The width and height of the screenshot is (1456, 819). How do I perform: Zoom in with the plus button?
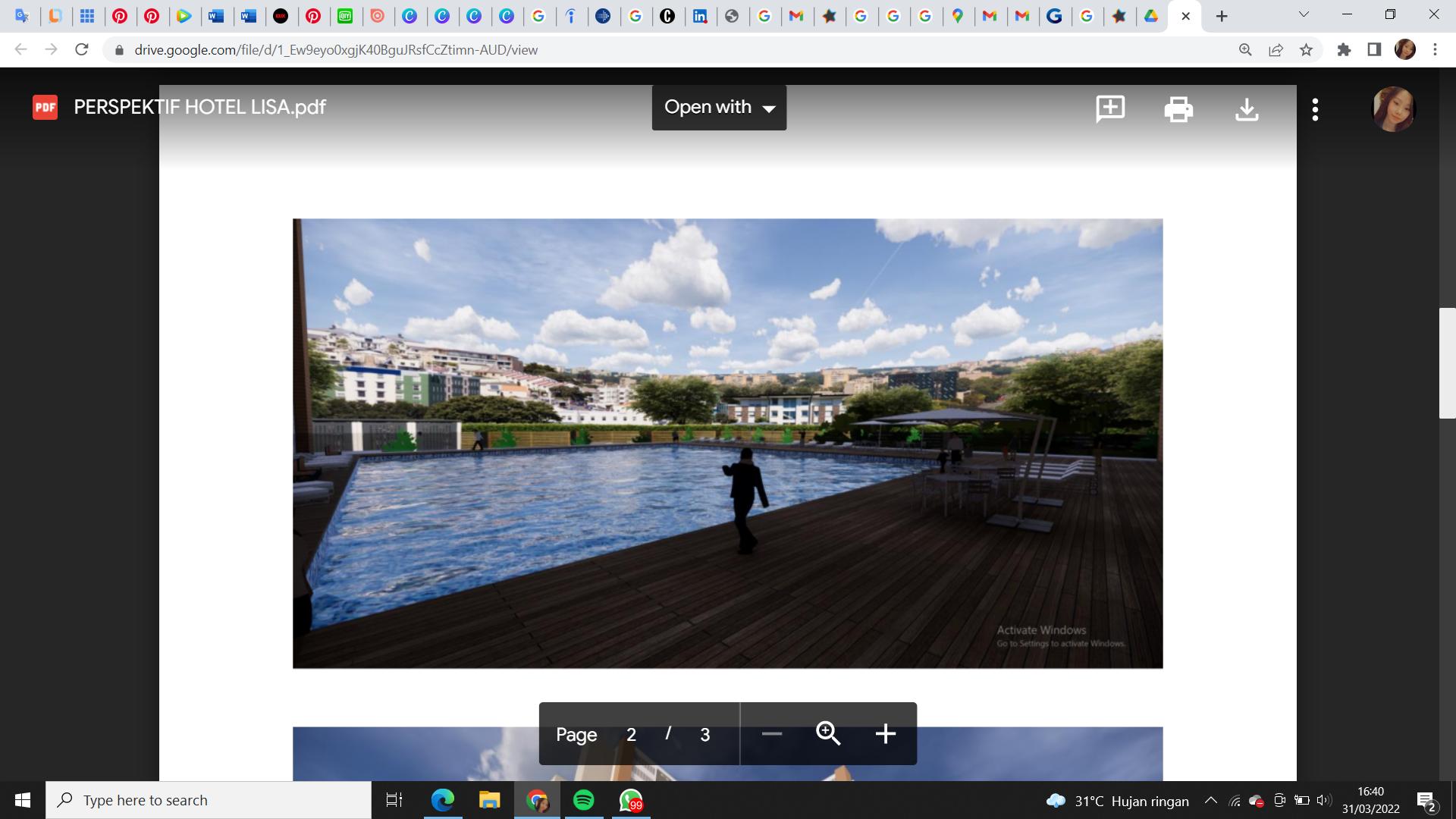coord(885,734)
